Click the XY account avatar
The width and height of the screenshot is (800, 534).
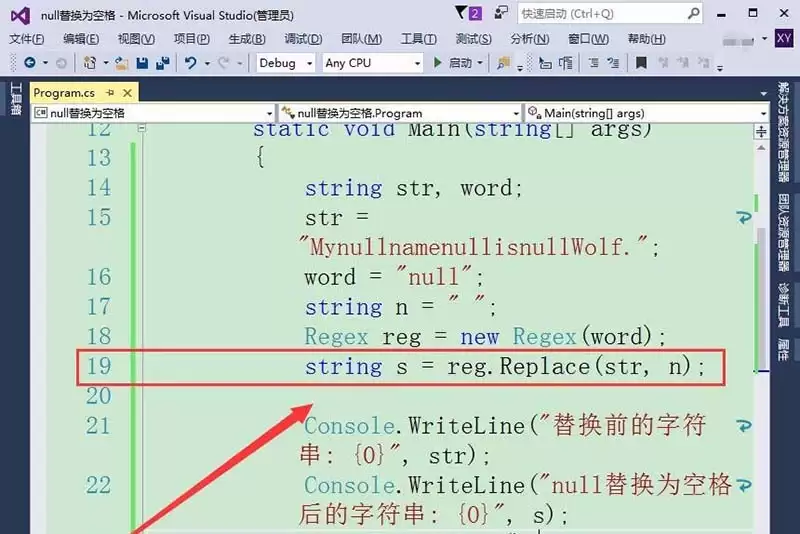[784, 38]
